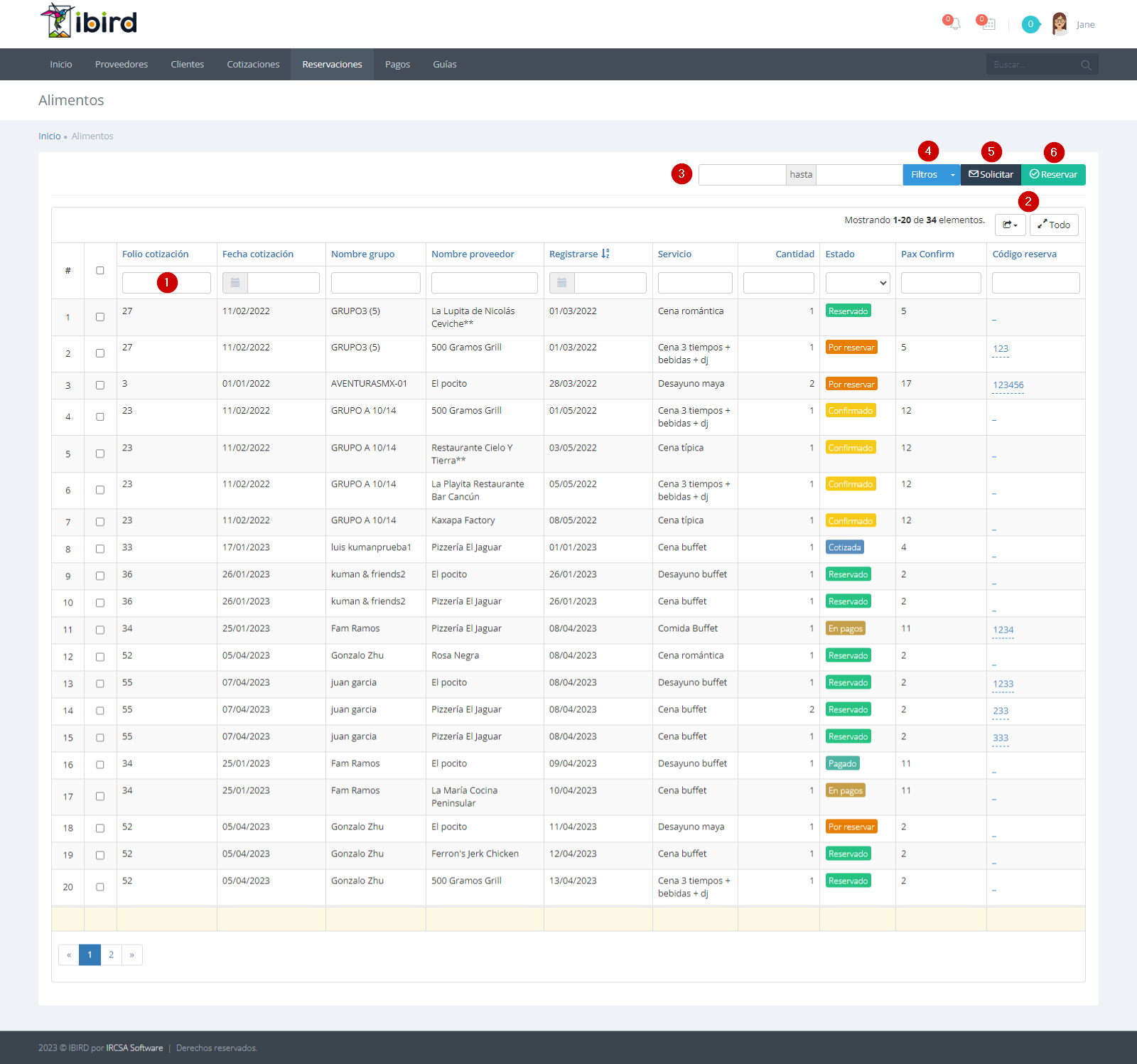1137x1064 pixels.
Task: Open reservation code 123456 link
Action: tap(1008, 385)
